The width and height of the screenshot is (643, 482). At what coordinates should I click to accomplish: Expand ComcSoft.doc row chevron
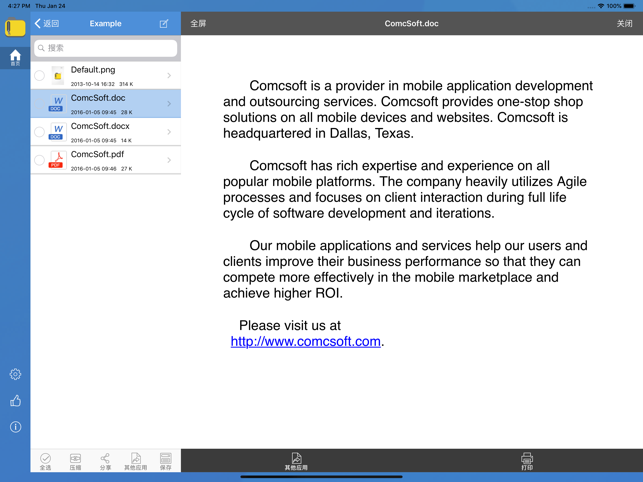(169, 103)
